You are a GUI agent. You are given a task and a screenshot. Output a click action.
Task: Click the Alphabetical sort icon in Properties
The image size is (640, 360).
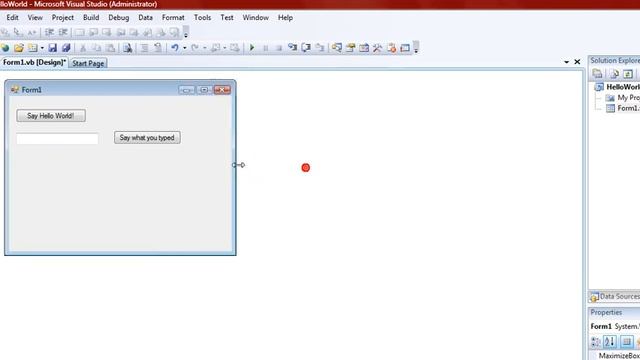pyautogui.click(x=610, y=342)
